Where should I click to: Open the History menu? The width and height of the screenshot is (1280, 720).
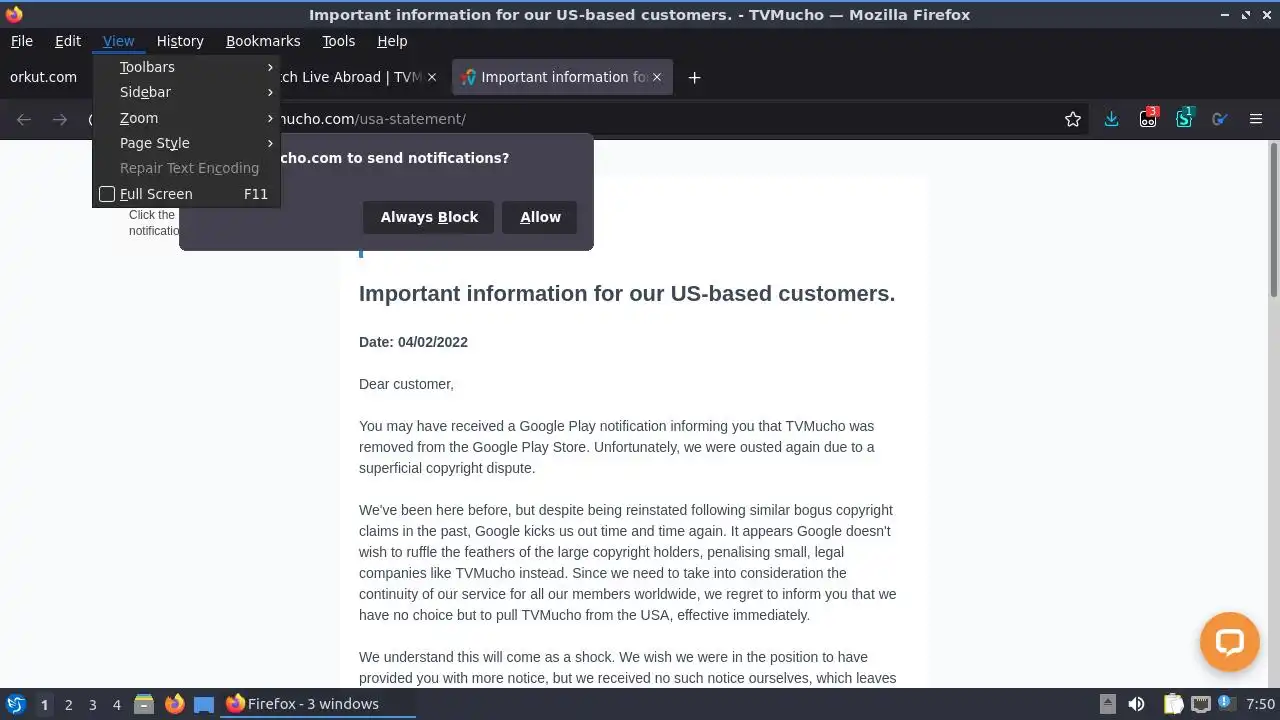click(180, 41)
